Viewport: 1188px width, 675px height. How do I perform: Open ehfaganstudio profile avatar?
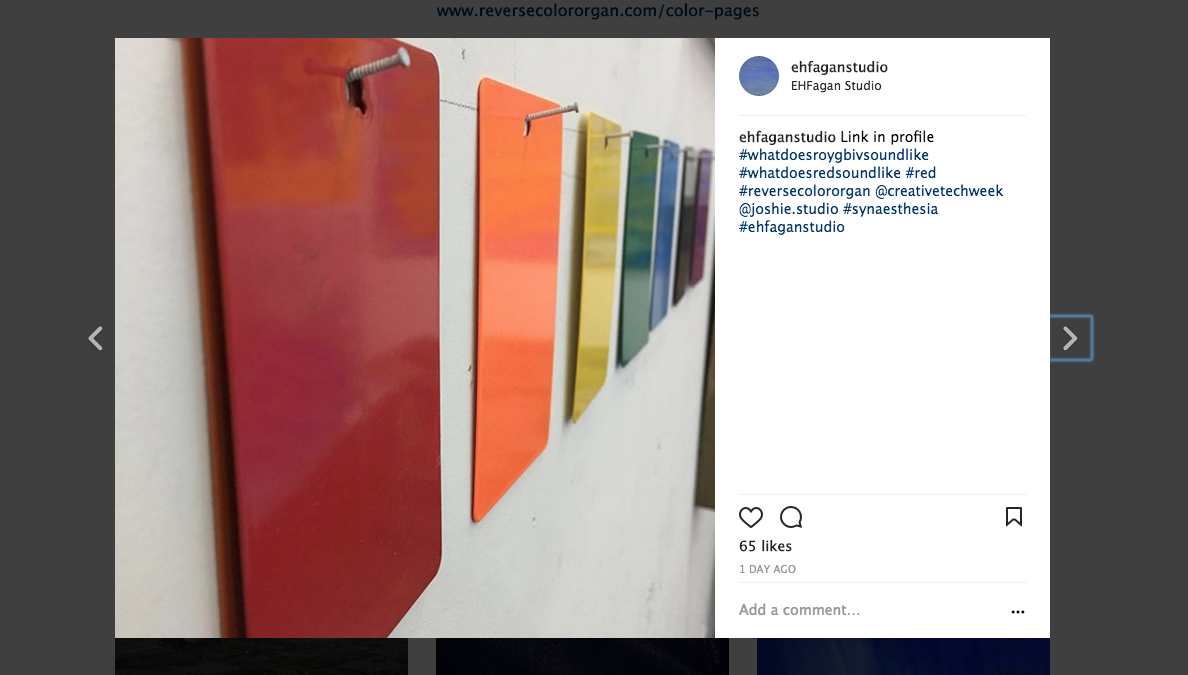(758, 76)
